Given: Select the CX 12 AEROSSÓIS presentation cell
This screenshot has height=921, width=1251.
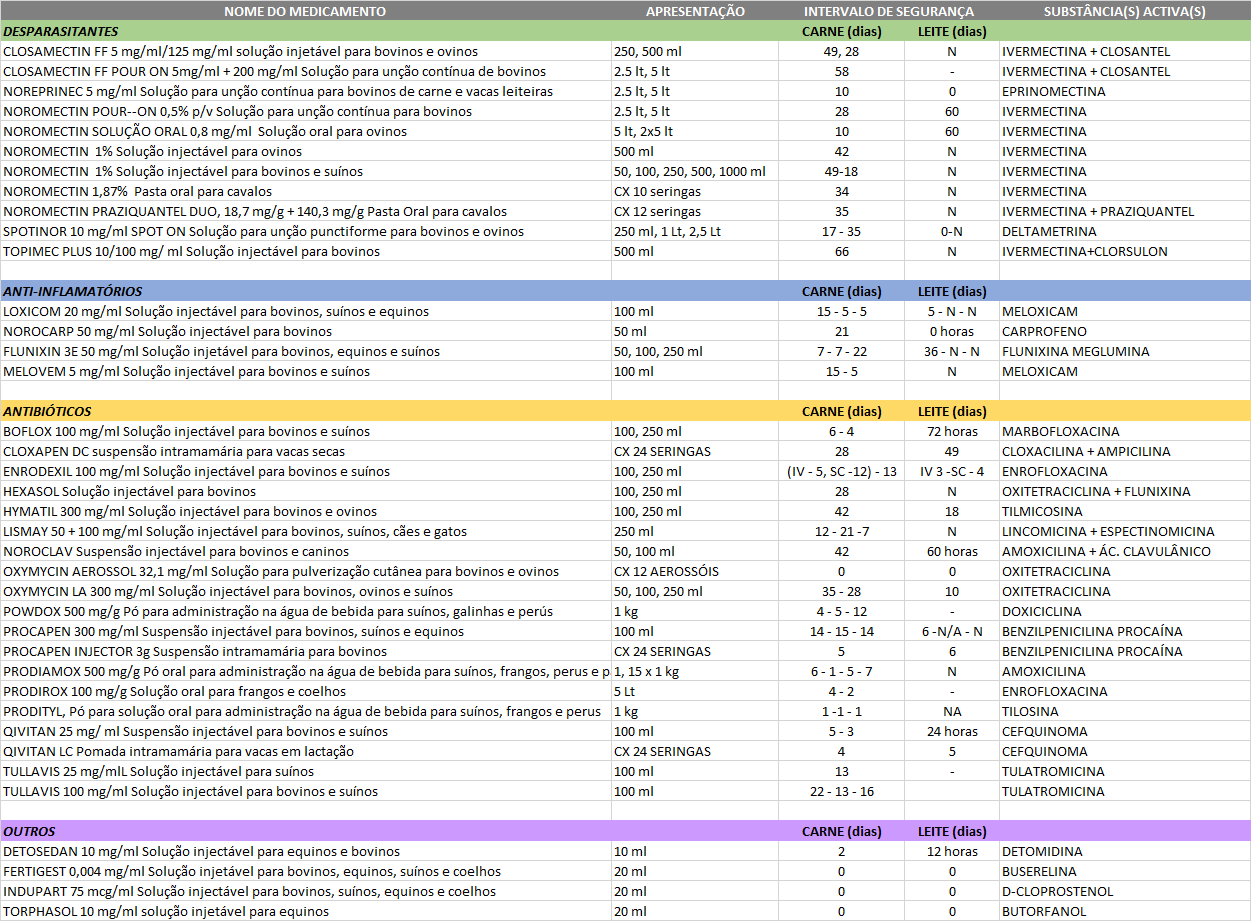Looking at the screenshot, I should tap(695, 571).
